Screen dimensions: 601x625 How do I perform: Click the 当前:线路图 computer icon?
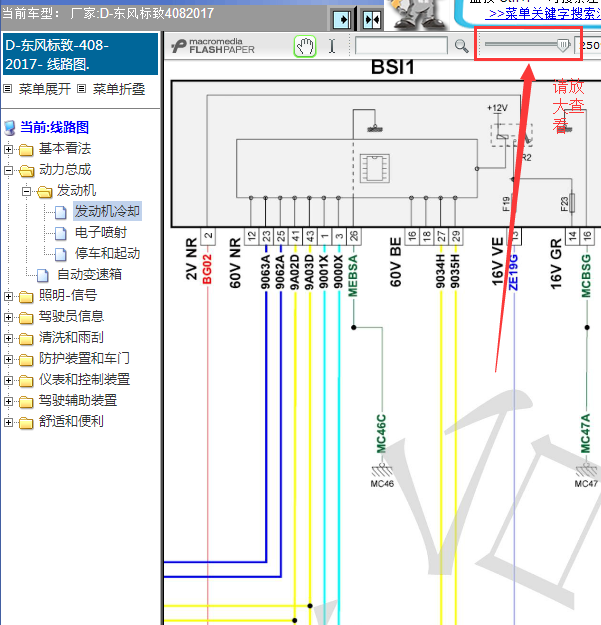[10, 128]
